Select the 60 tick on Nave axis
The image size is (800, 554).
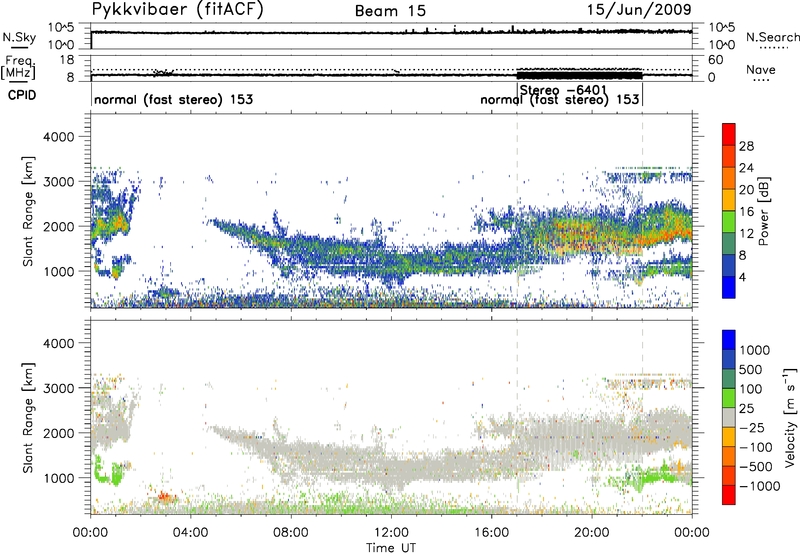pyautogui.click(x=715, y=60)
